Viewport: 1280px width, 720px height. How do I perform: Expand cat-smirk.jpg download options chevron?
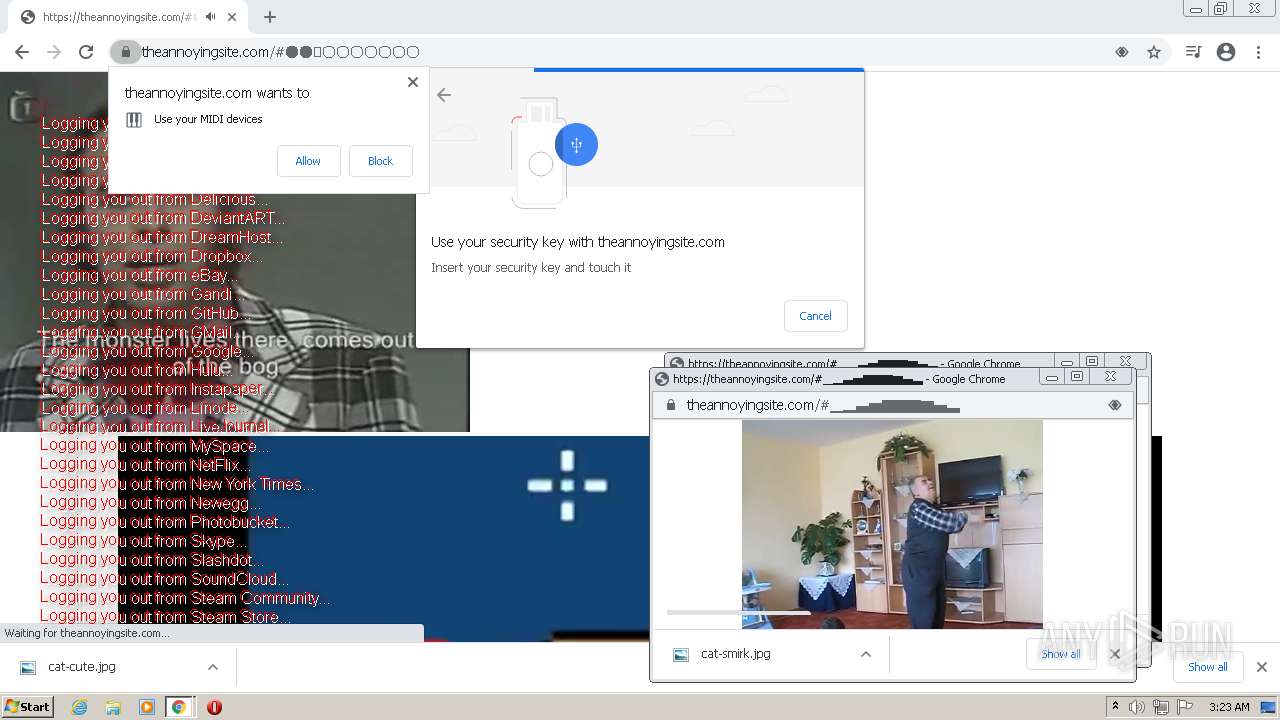click(x=866, y=654)
